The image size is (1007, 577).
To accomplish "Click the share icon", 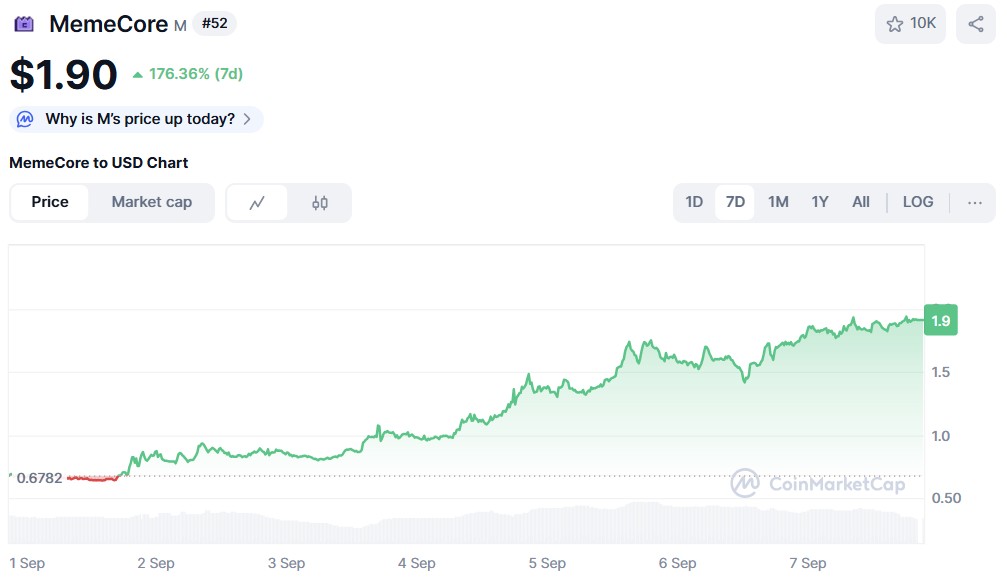I will click(975, 23).
